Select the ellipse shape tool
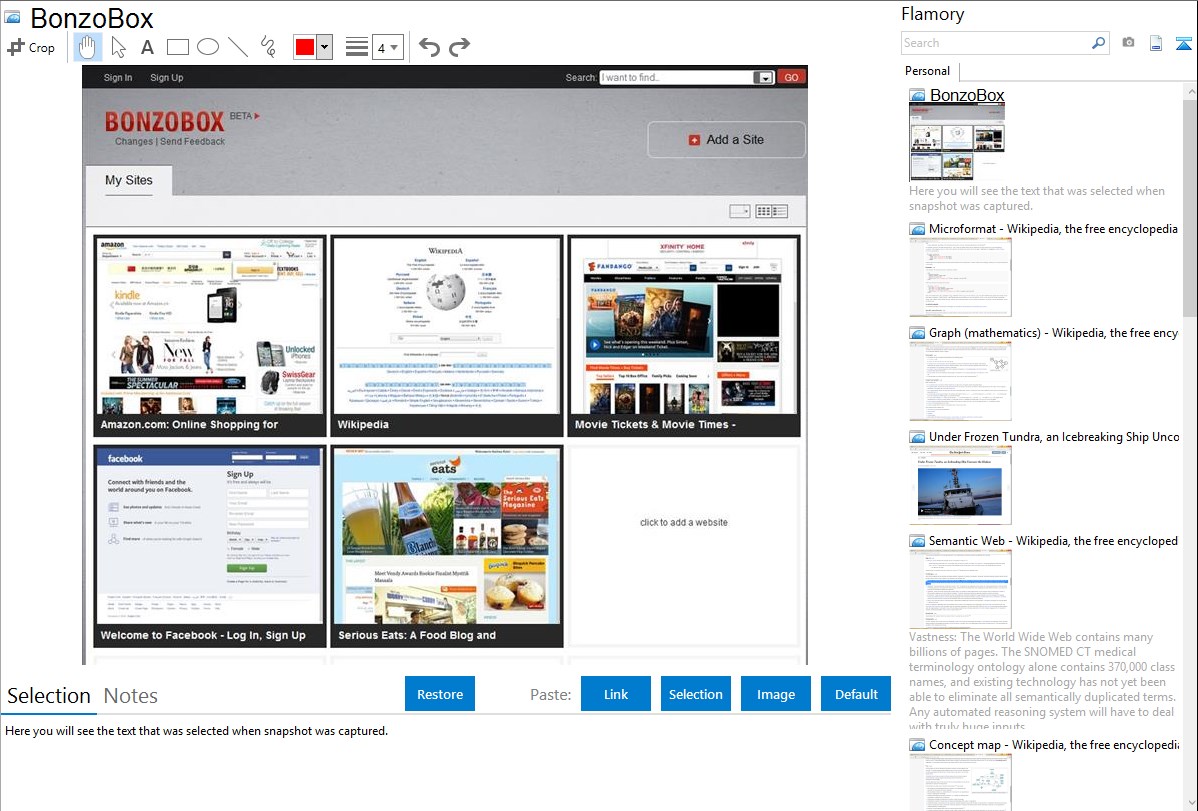The image size is (1198, 811). 208,47
